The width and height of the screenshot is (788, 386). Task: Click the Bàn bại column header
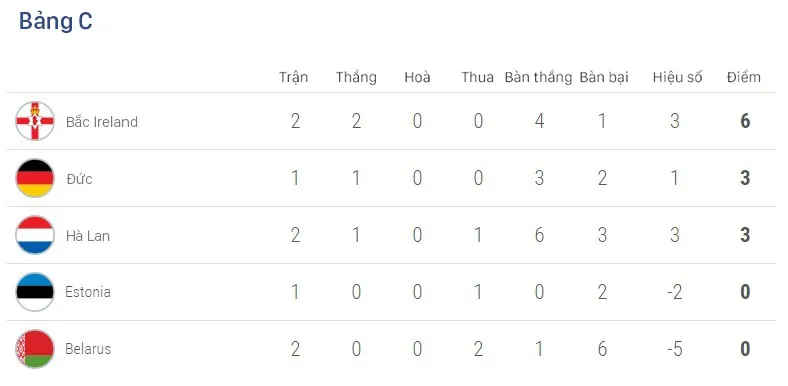click(604, 77)
